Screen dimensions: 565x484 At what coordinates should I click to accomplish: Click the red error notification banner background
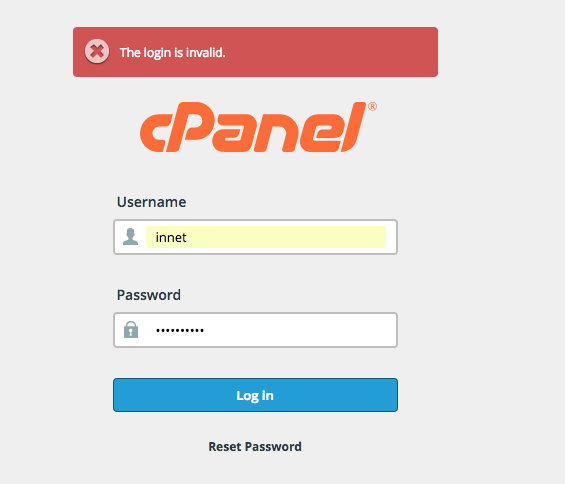pyautogui.click(x=324, y=52)
